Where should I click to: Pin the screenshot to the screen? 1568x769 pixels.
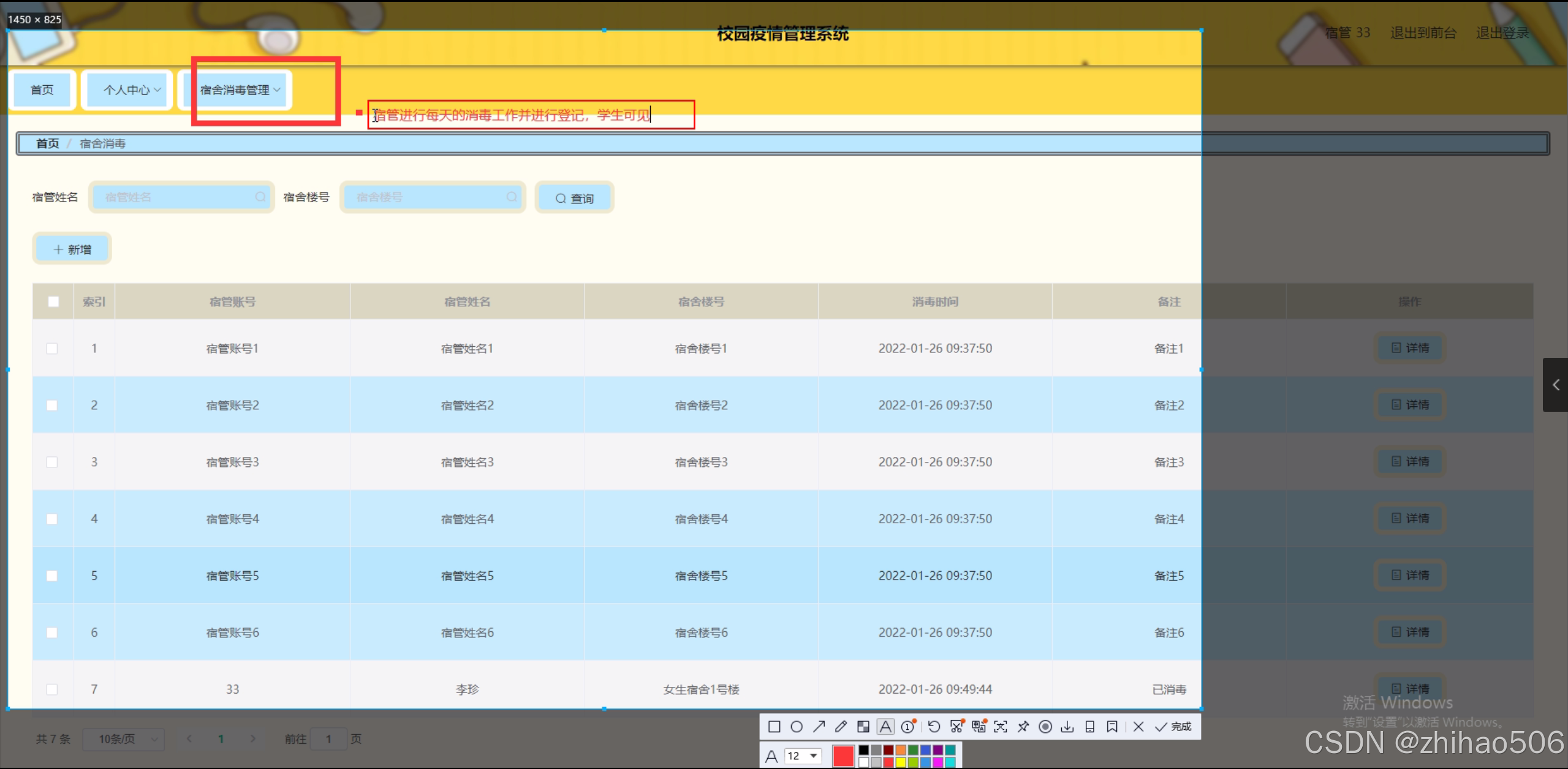[x=1023, y=727]
